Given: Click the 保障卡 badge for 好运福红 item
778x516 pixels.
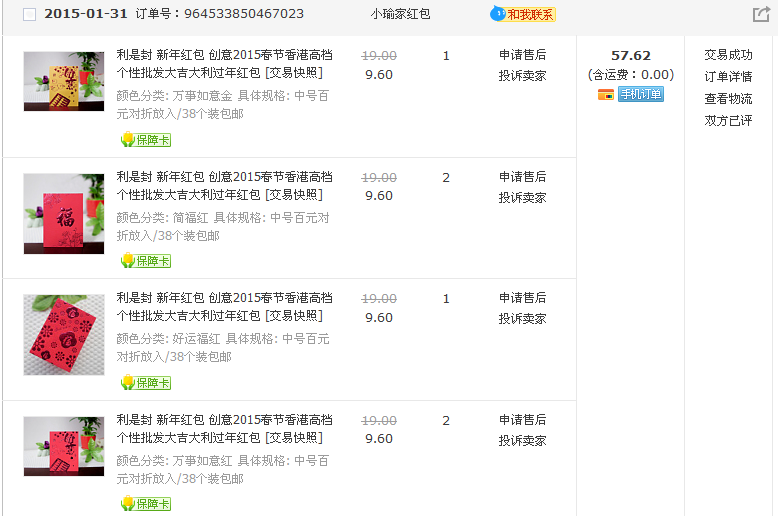Looking at the screenshot, I should [x=145, y=383].
